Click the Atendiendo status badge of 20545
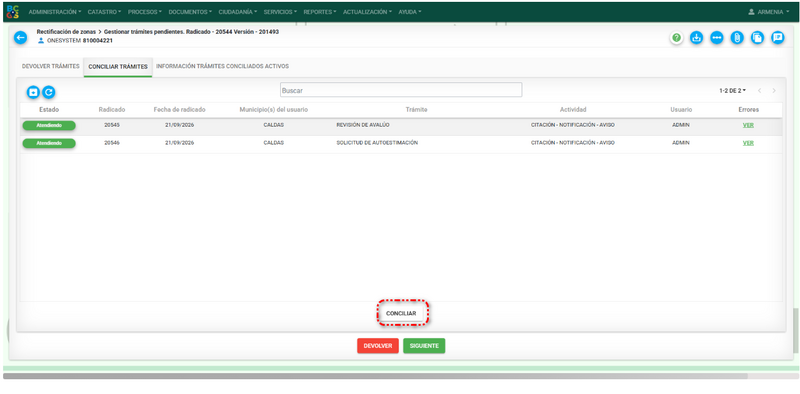Screen dimensions: 800x394 49,126
